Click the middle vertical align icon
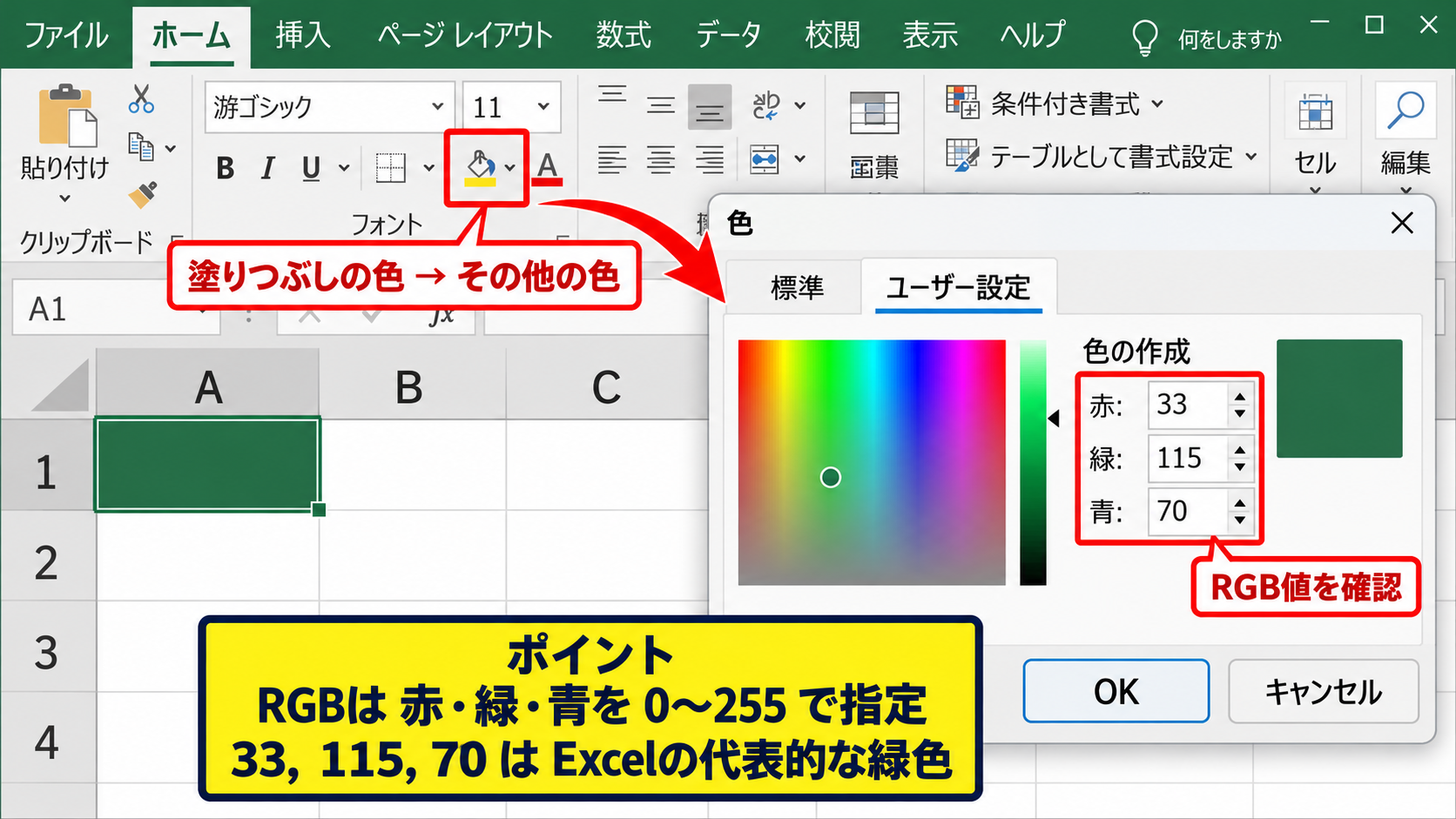 tap(661, 105)
